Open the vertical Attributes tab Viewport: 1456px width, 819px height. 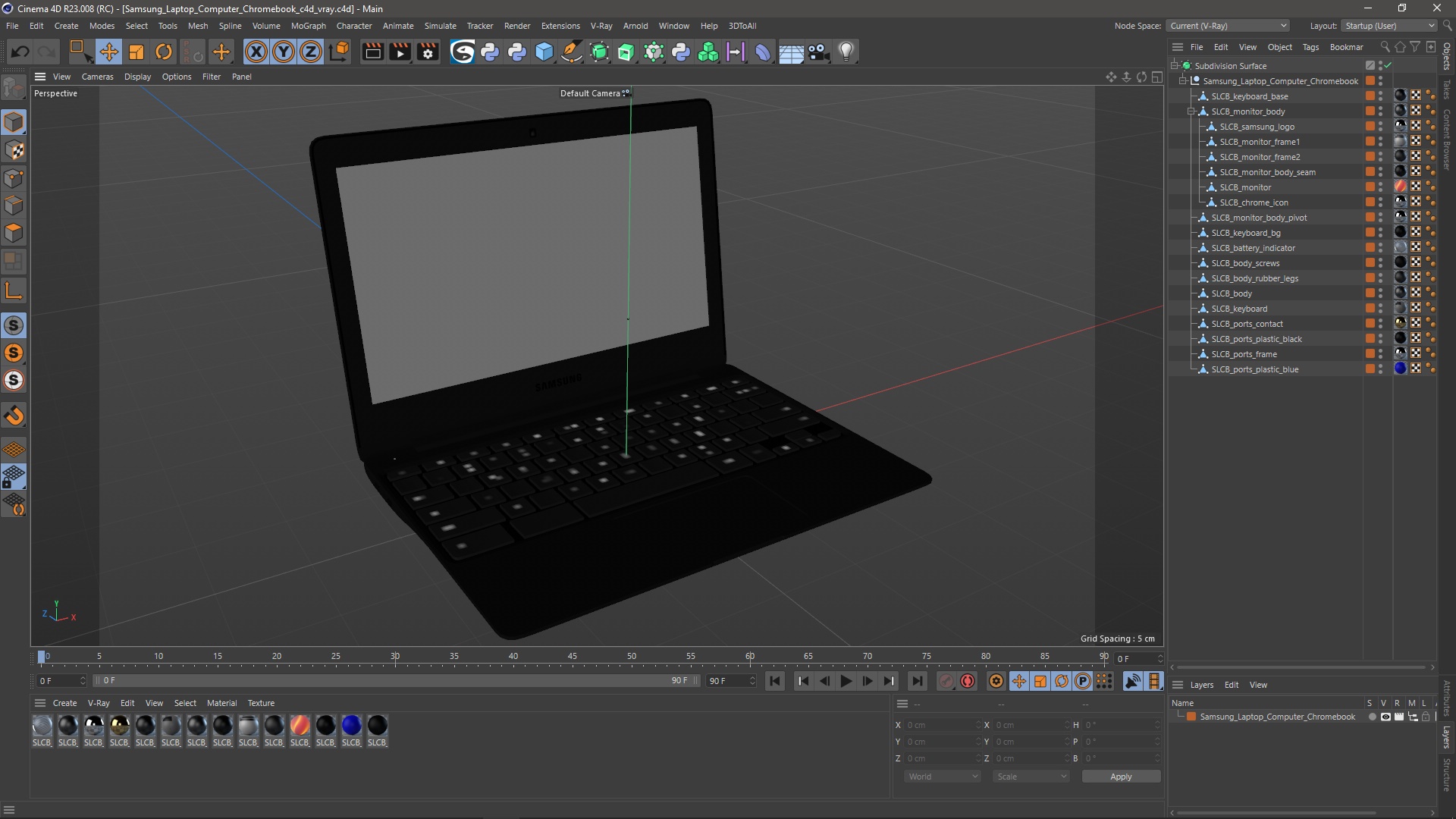point(1447,698)
